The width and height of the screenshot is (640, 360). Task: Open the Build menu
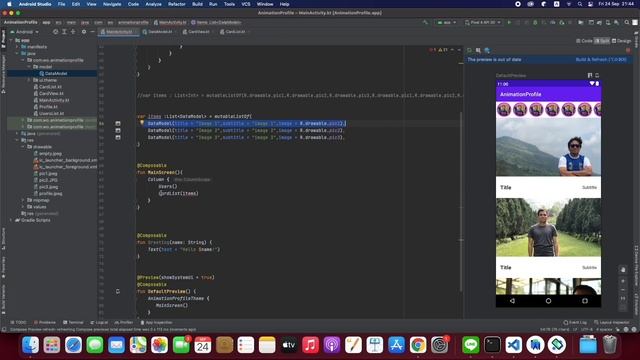[x=198, y=4]
